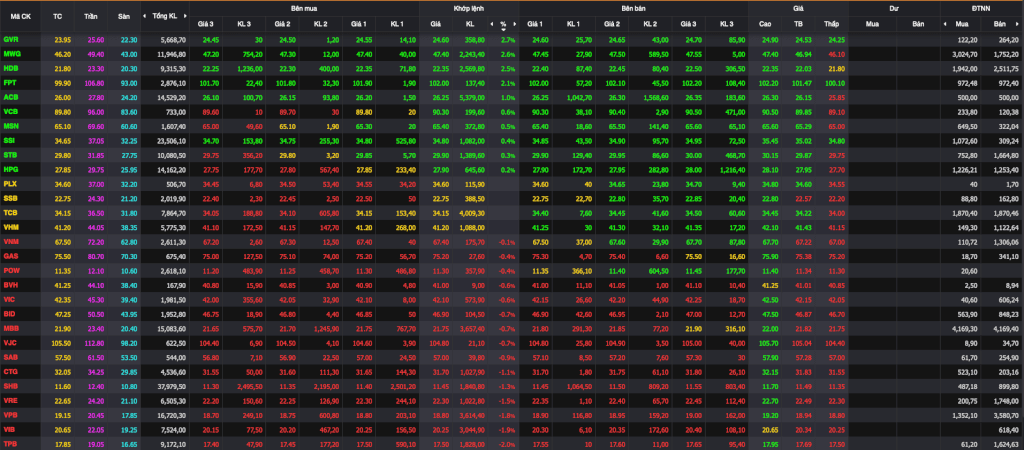
Task: Open GVR stock symbol
Action: [x=10, y=39]
